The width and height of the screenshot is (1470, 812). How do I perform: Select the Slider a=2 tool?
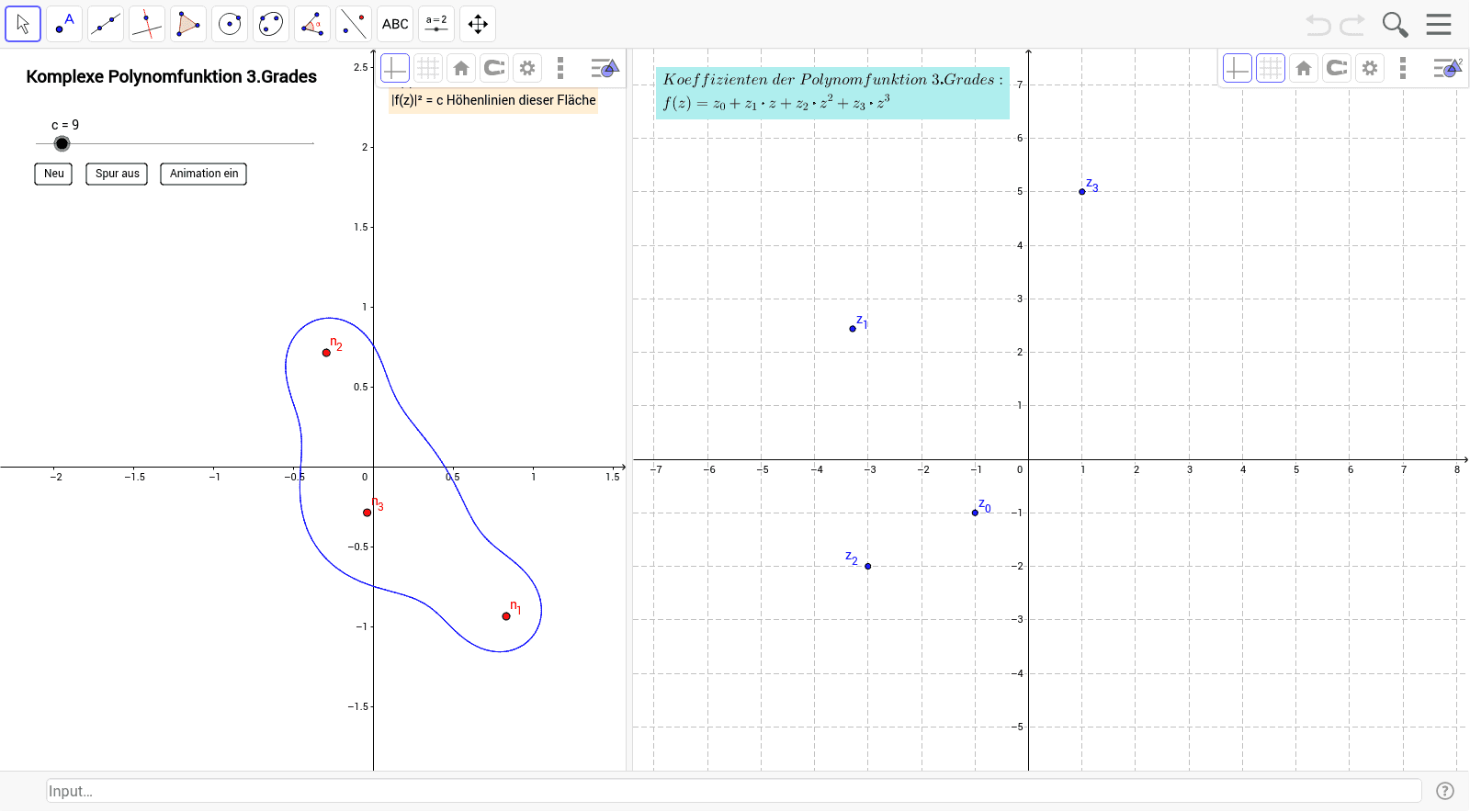tap(436, 24)
